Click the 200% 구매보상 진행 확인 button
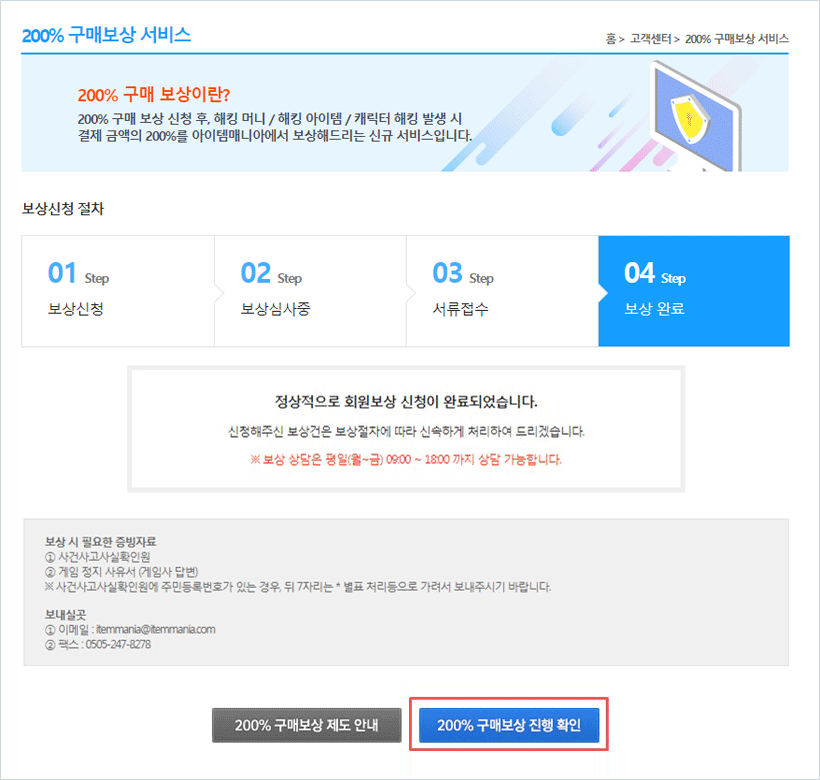The width and height of the screenshot is (820, 780). [509, 725]
